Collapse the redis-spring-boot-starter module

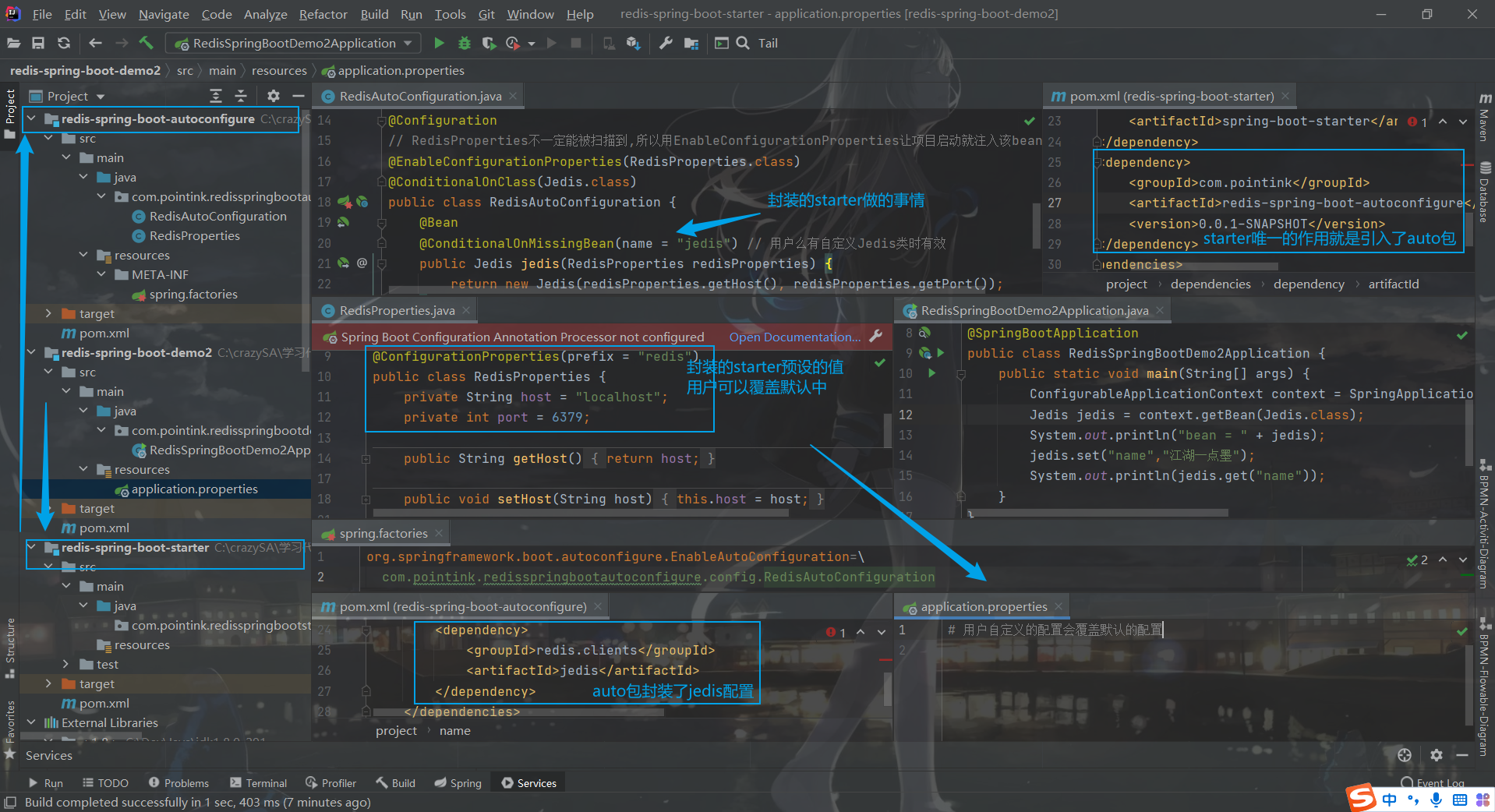[x=31, y=547]
